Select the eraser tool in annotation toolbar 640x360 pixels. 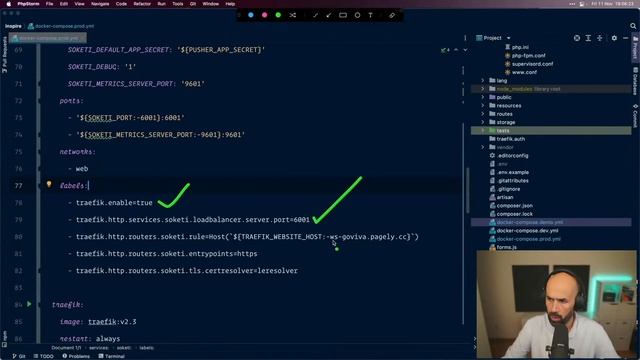point(392,15)
